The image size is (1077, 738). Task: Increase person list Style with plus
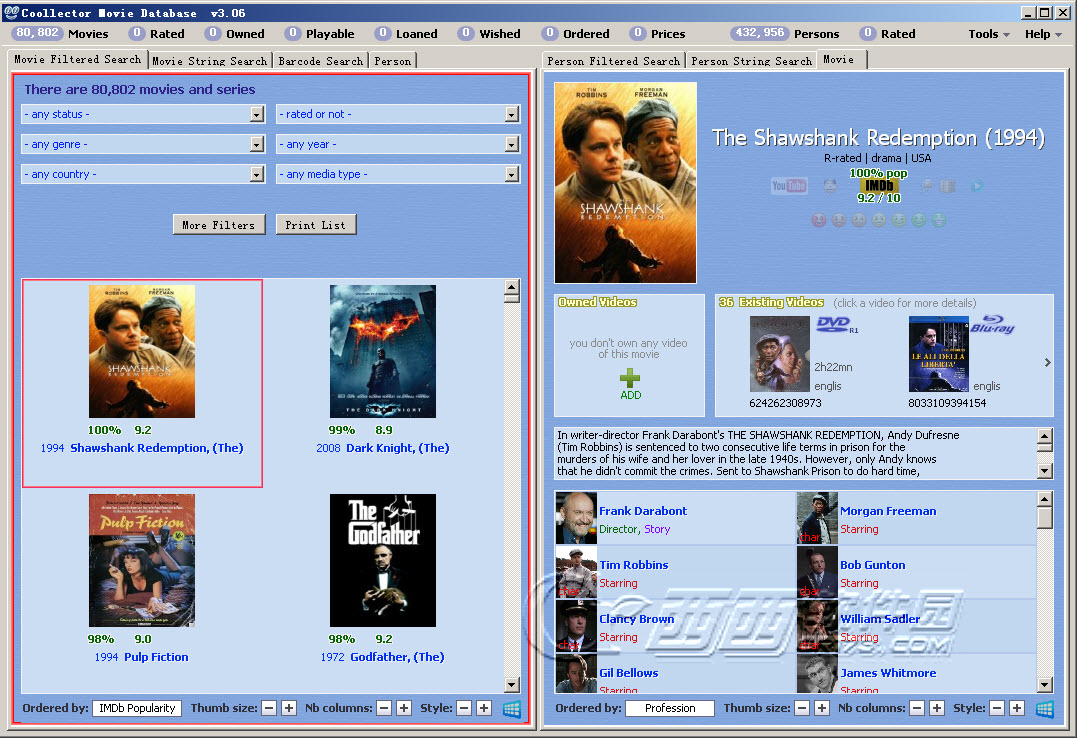tap(1017, 708)
